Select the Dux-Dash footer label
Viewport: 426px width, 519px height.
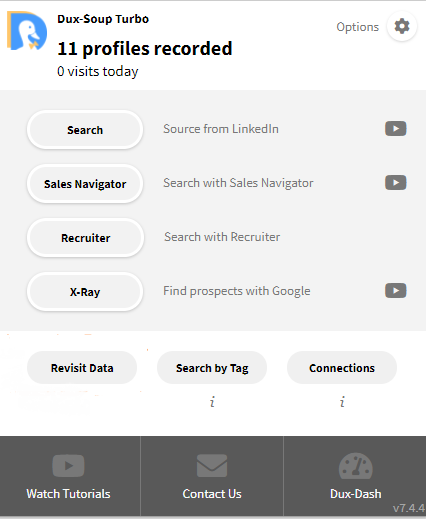click(x=356, y=494)
